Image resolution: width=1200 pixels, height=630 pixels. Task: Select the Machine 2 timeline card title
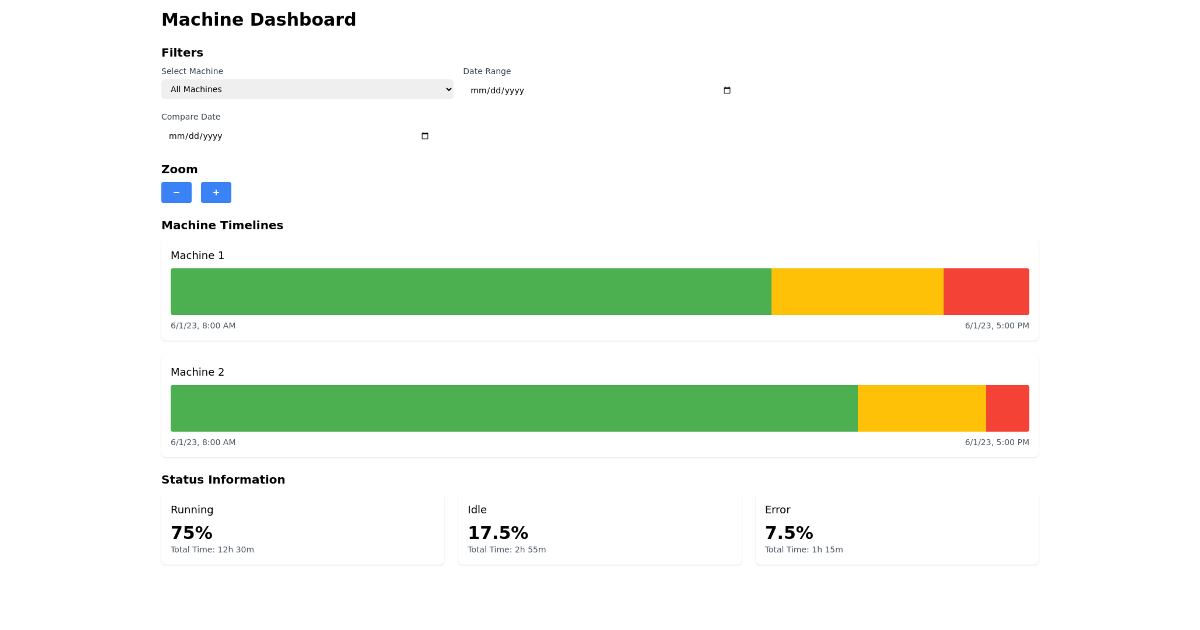point(197,371)
